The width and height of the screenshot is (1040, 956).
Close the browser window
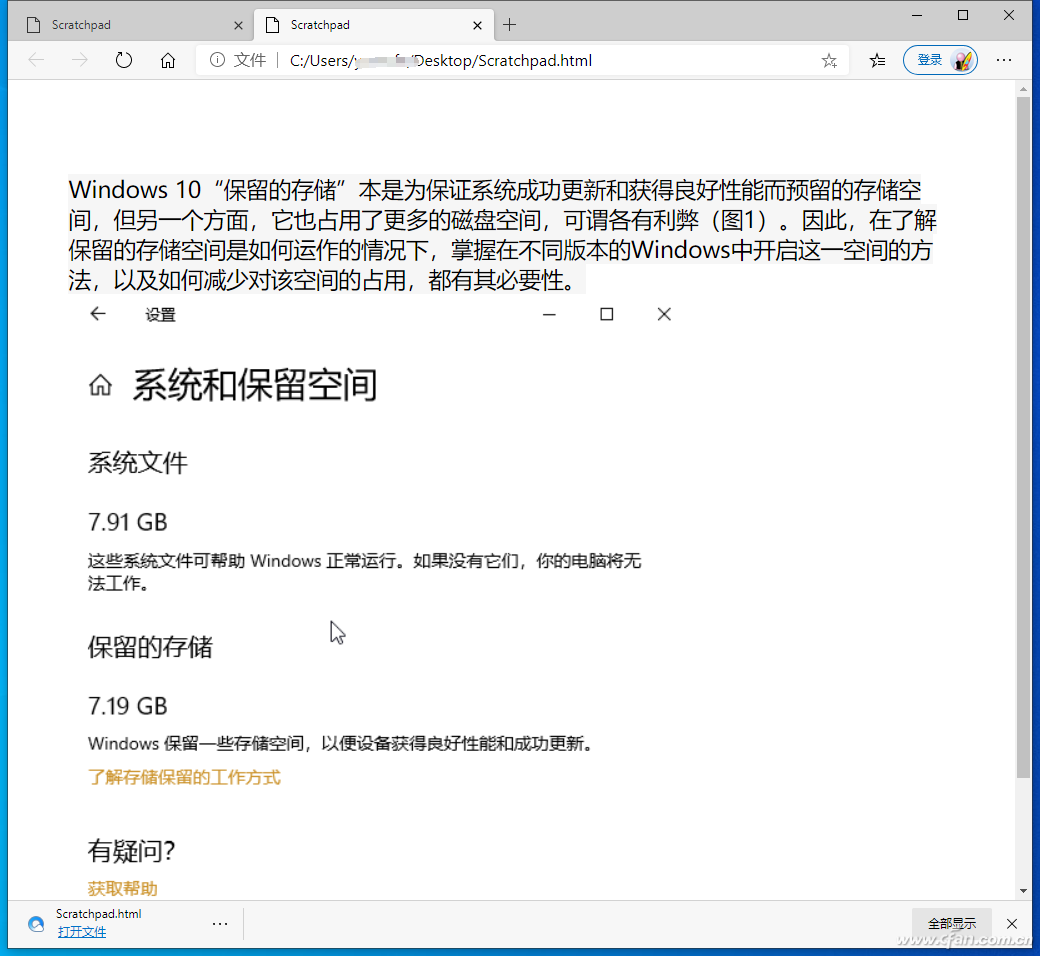1009,15
